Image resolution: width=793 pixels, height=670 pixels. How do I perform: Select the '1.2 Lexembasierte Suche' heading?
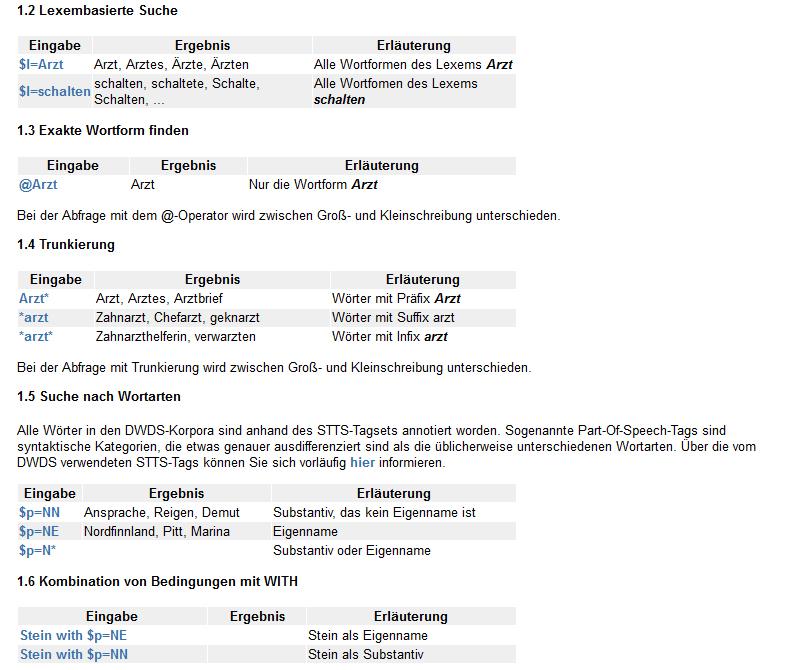pos(97,11)
